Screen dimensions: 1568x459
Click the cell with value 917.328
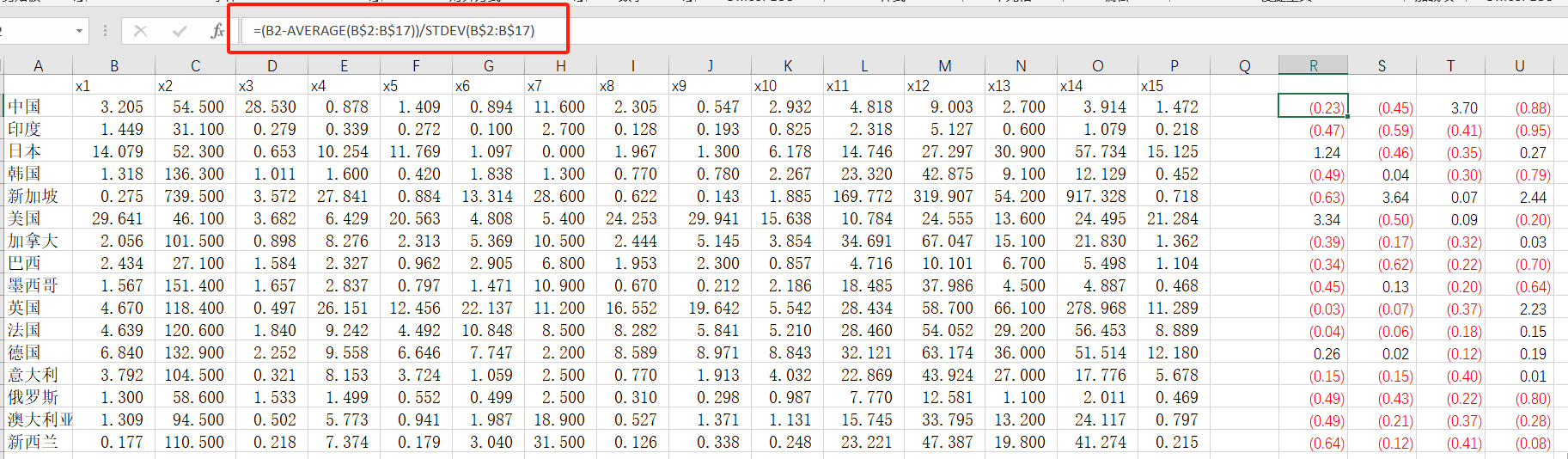(1097, 196)
